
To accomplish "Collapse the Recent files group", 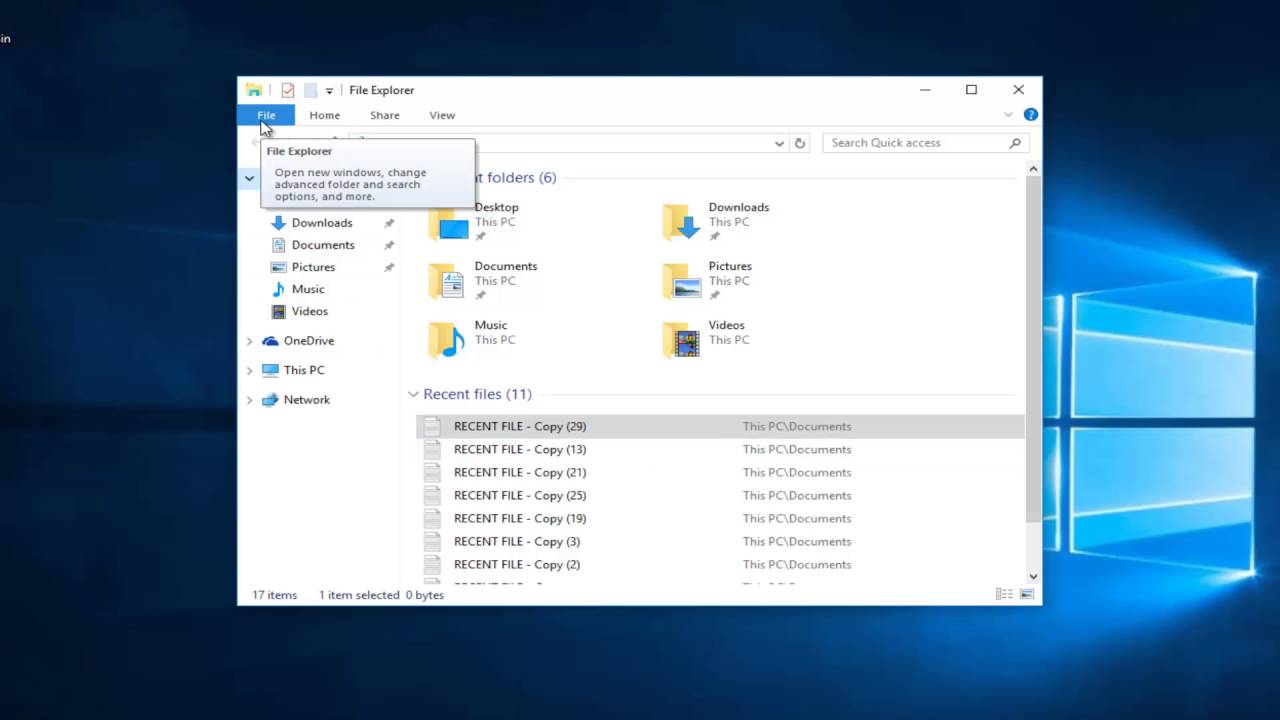I will [413, 394].
